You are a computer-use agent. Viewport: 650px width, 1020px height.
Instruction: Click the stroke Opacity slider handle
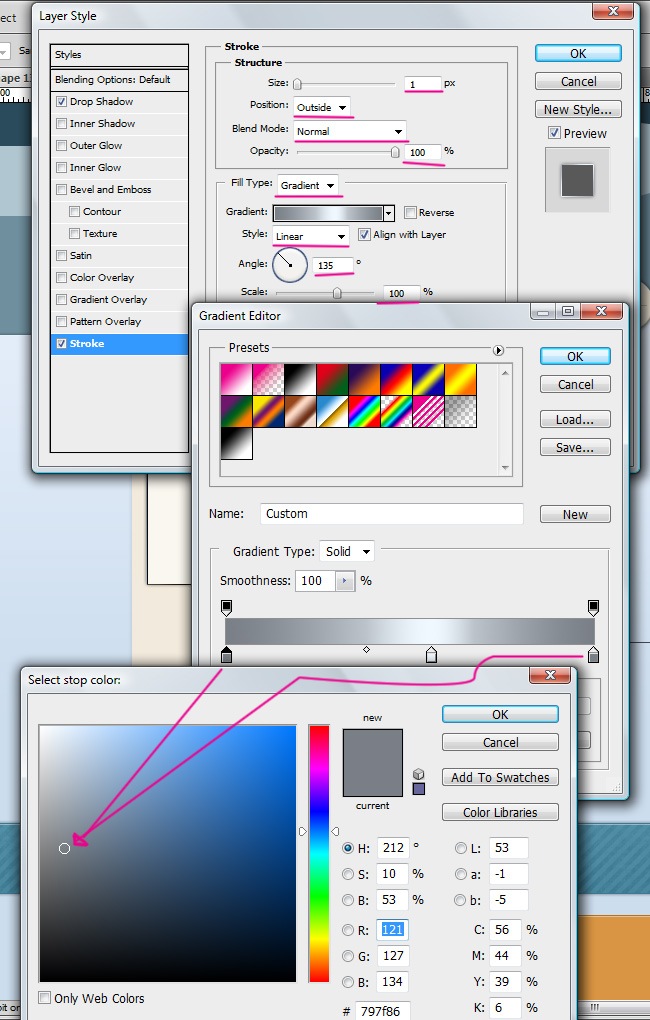click(x=395, y=152)
